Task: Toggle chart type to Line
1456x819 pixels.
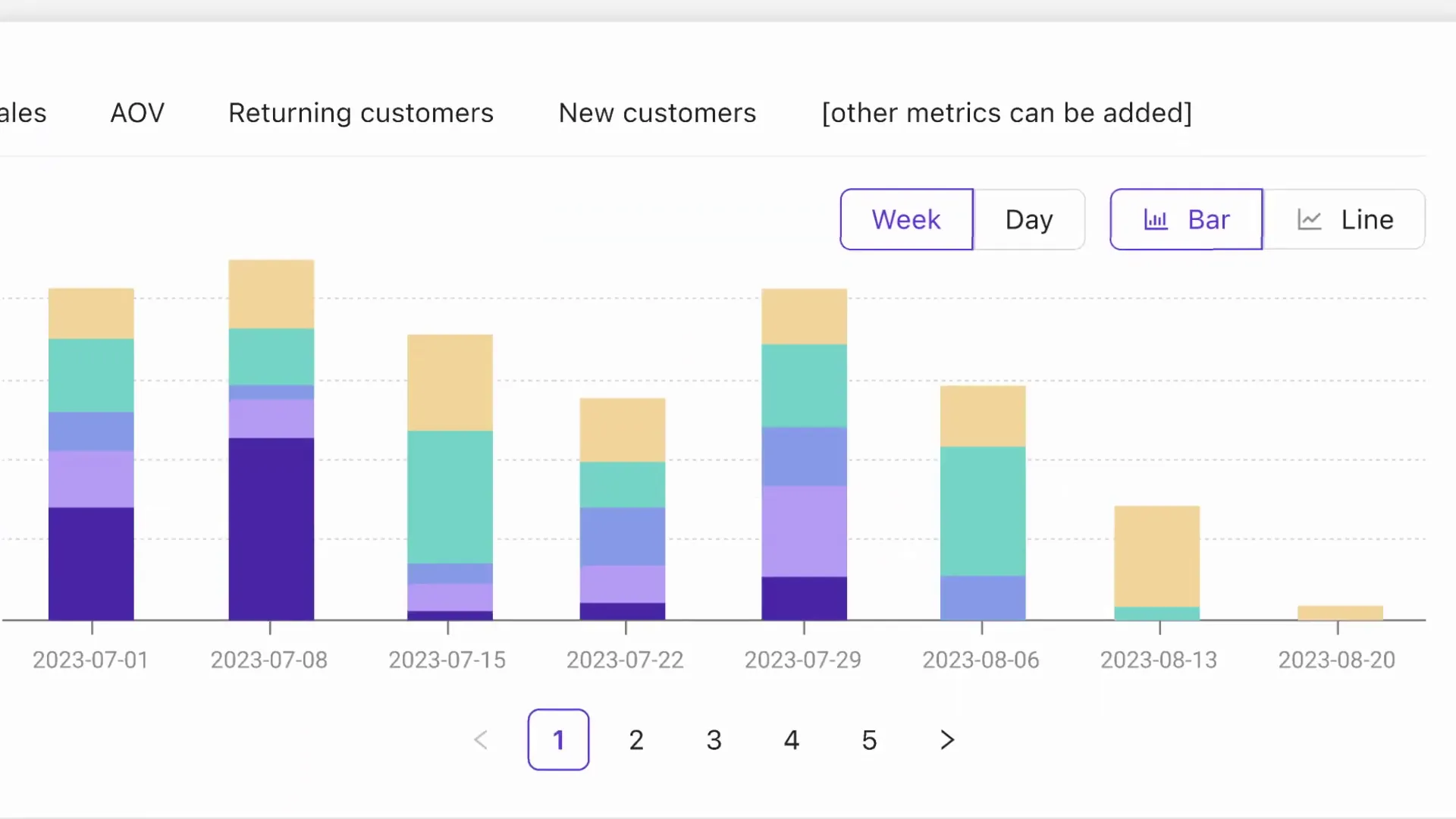Action: tap(1344, 219)
